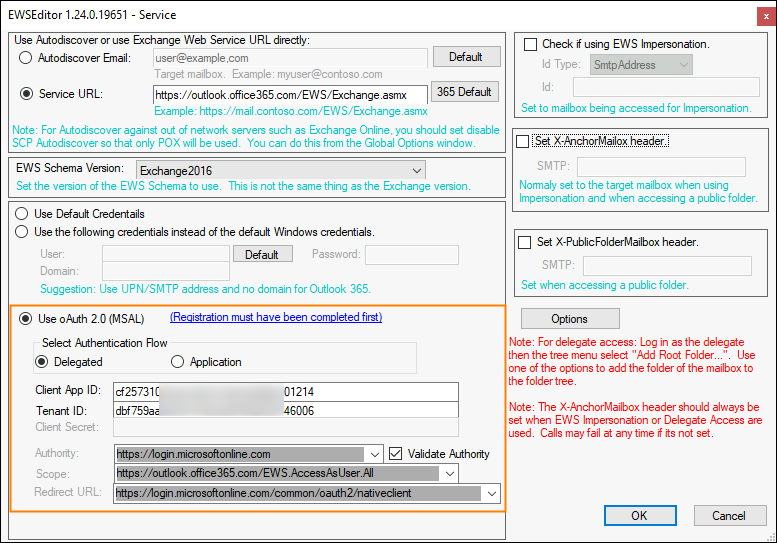Expand the Scope combo box

coord(450,474)
